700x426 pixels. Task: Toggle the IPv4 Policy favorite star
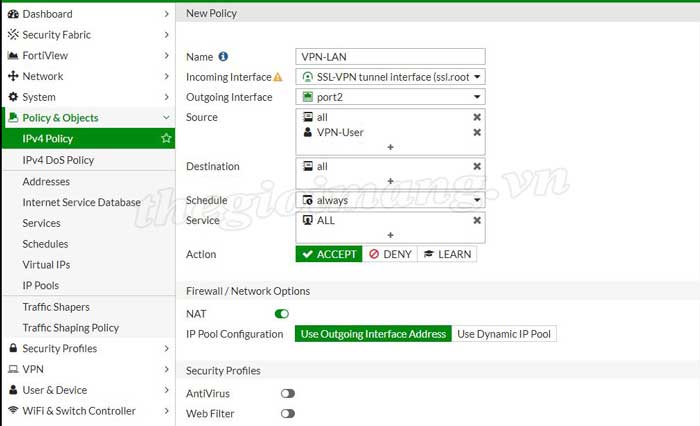coord(166,138)
